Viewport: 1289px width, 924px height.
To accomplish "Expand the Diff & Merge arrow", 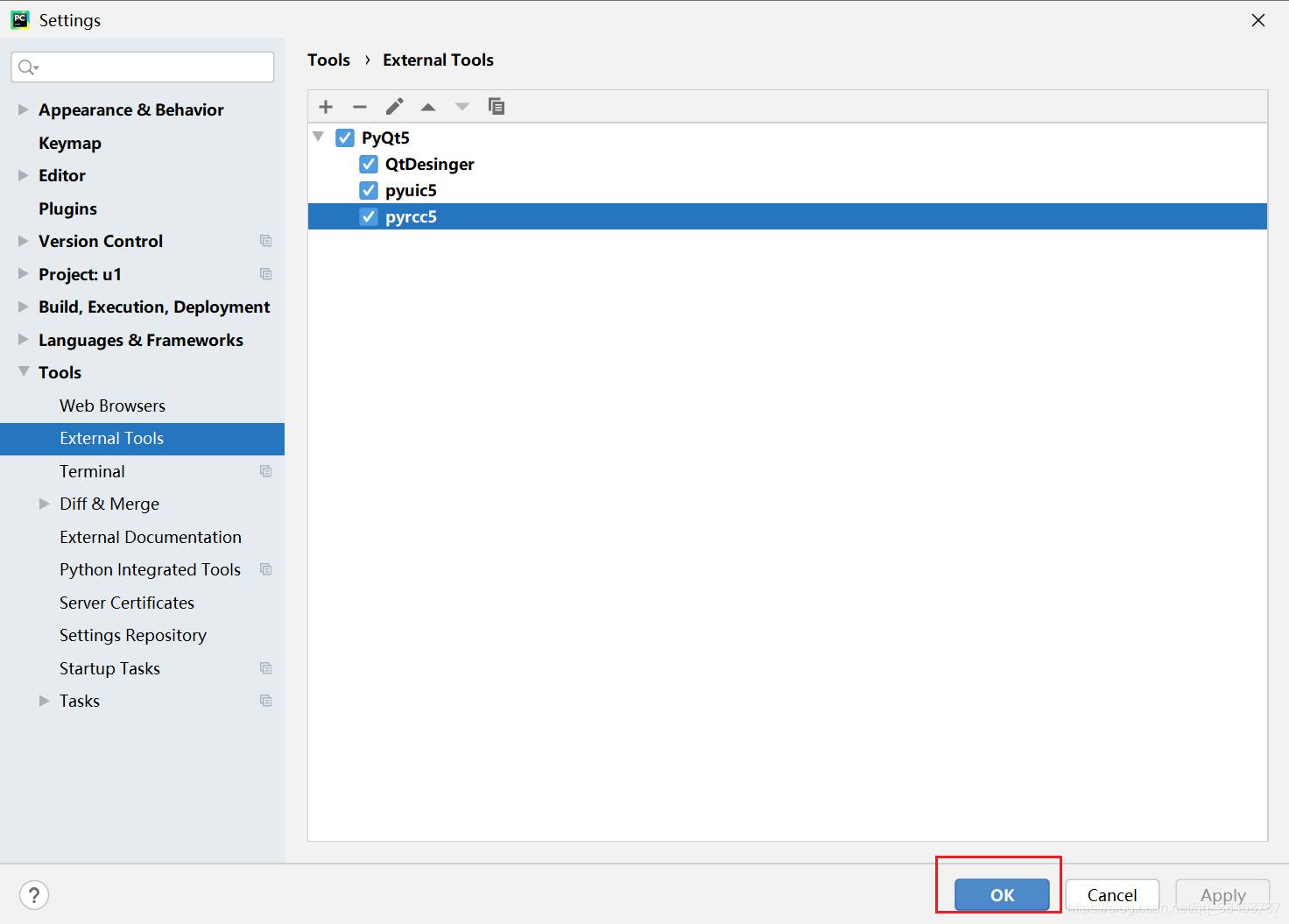I will [x=45, y=504].
